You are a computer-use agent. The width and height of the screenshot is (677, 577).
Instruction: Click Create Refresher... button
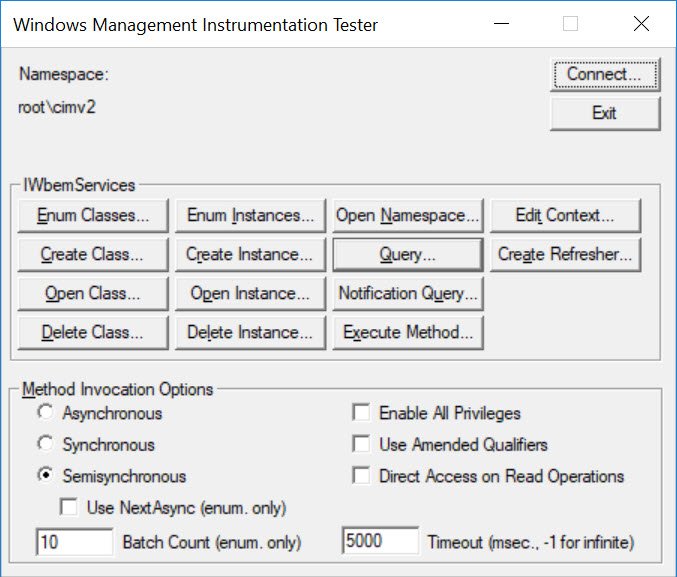click(565, 254)
